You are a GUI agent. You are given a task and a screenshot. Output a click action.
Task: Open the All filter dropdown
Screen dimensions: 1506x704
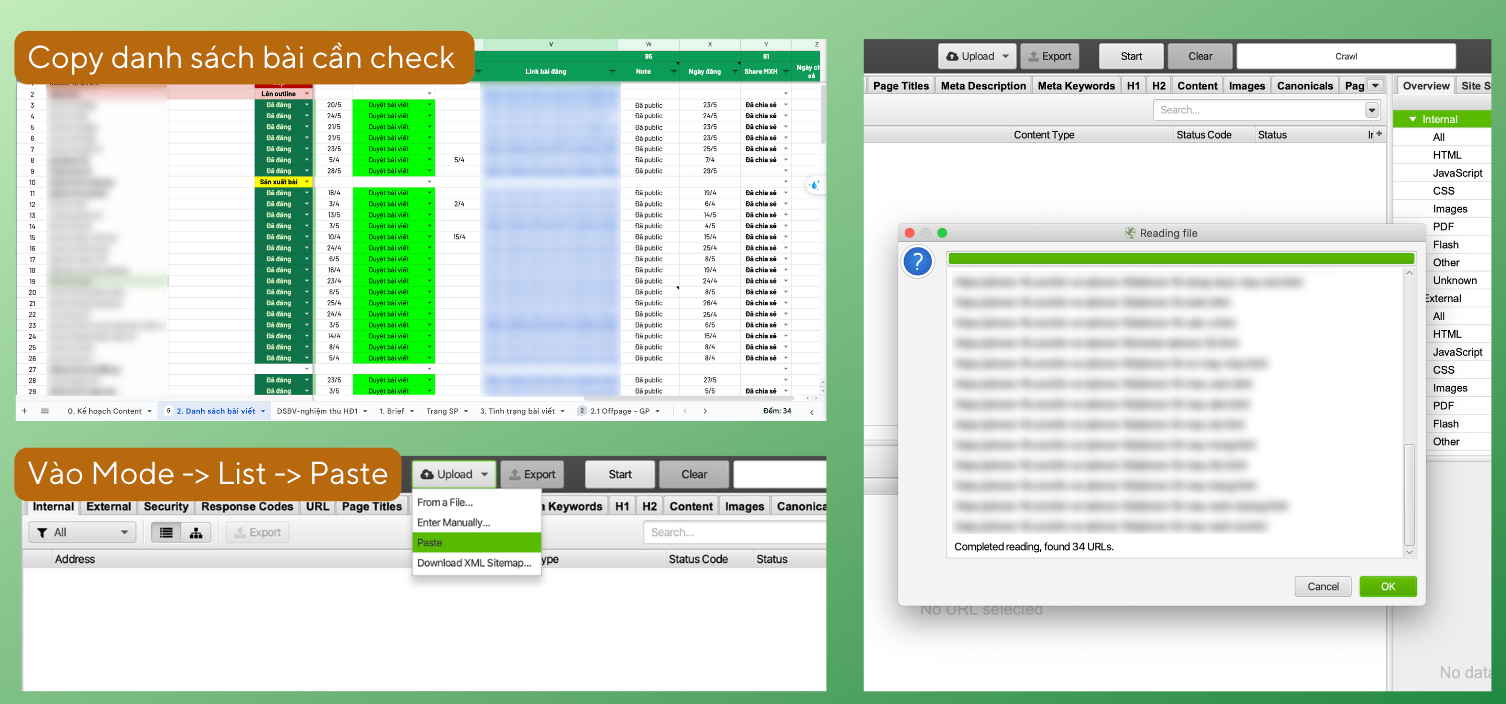[x=82, y=533]
